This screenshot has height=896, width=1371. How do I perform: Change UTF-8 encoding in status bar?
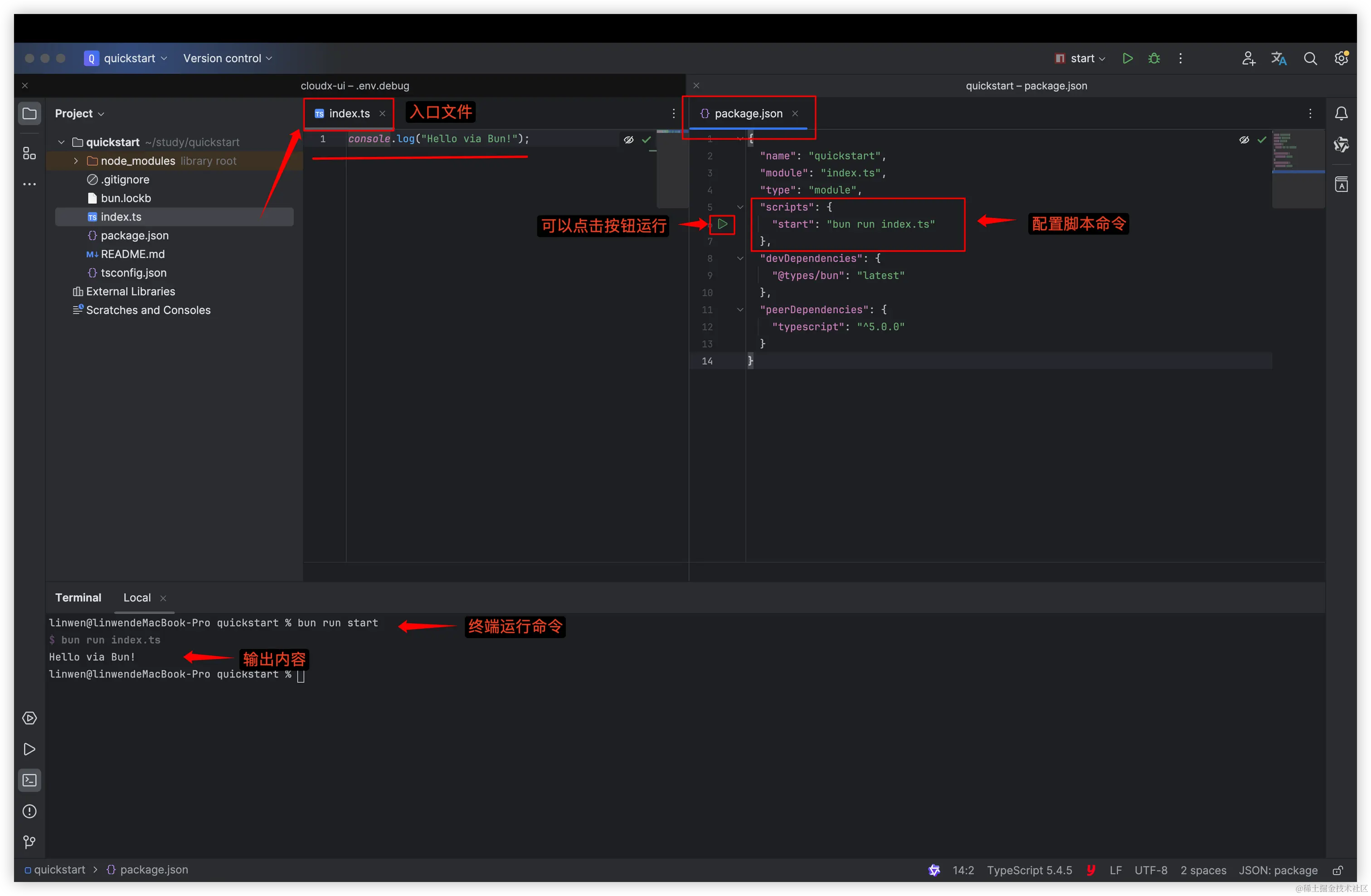pyautogui.click(x=1150, y=870)
